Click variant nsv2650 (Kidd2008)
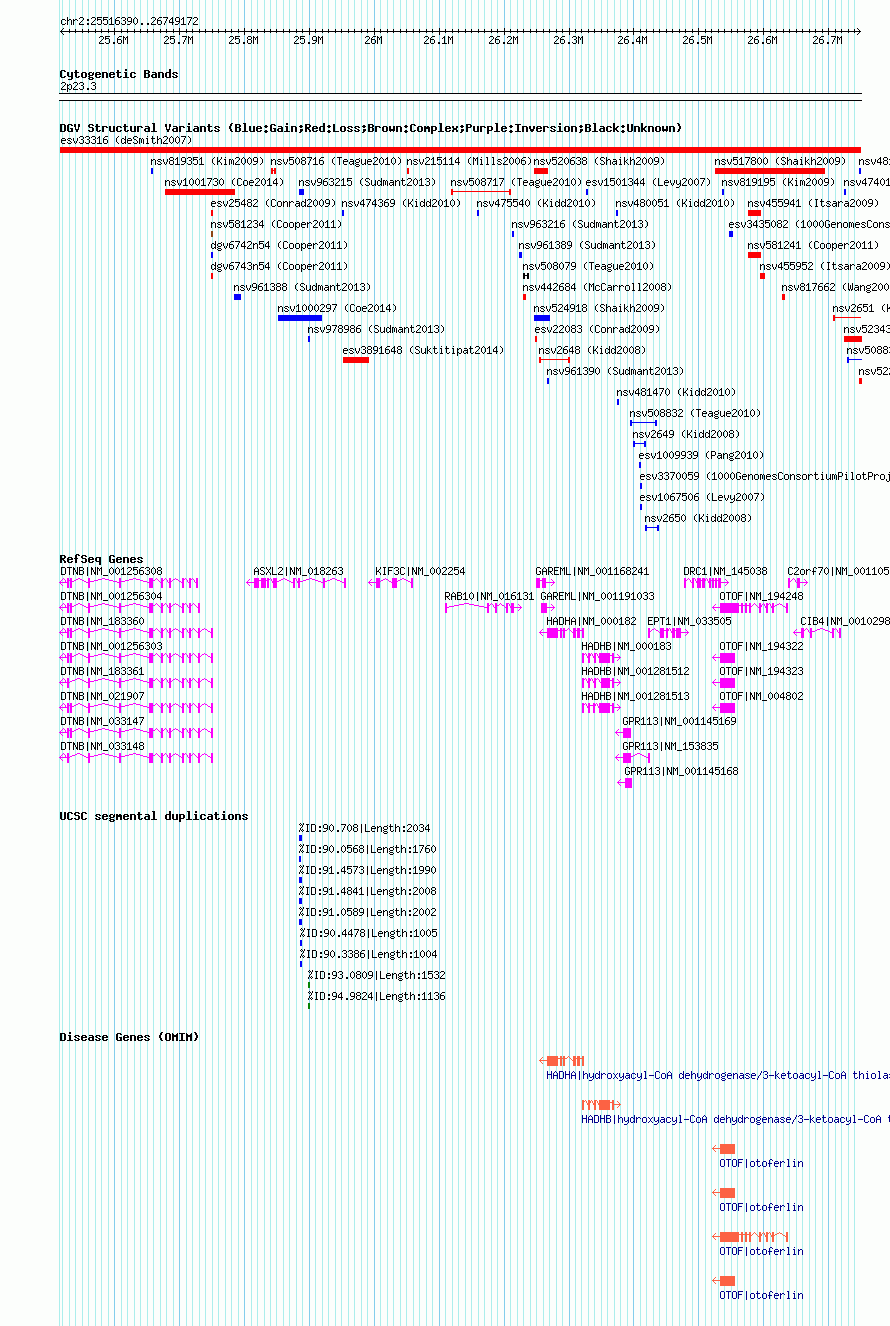890x1326 pixels. click(x=698, y=518)
